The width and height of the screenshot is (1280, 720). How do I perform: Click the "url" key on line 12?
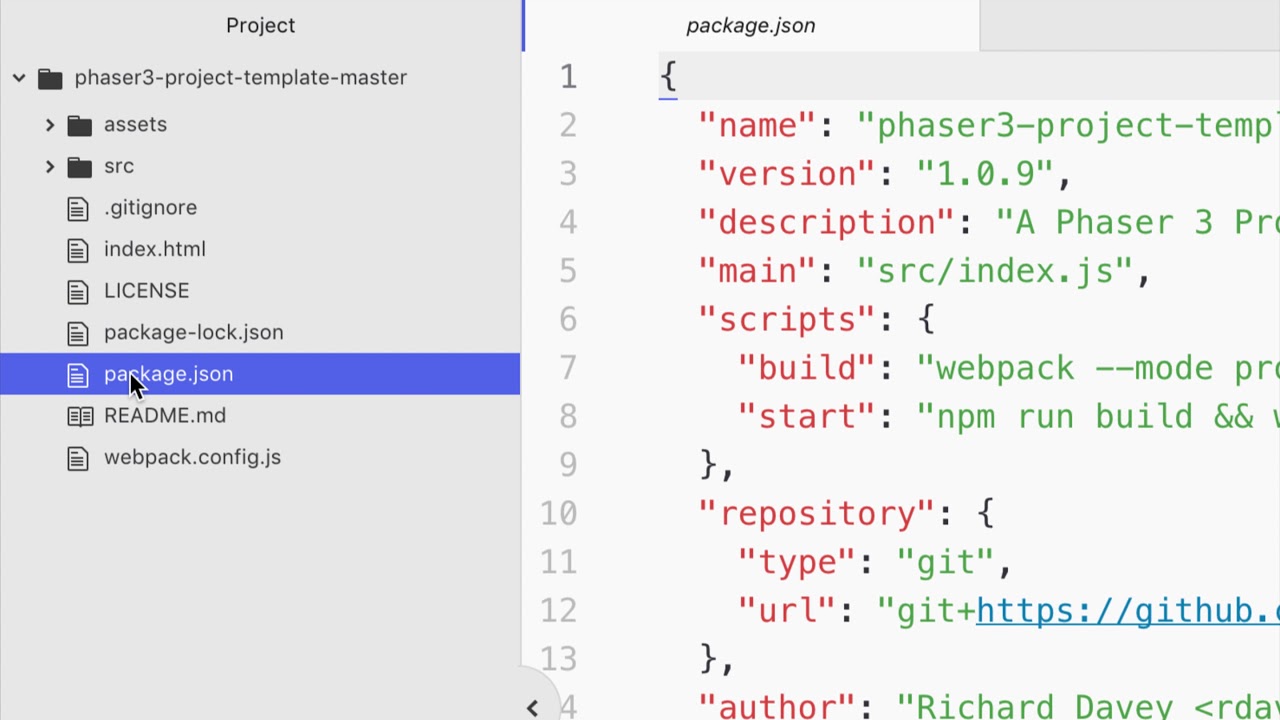coord(787,610)
